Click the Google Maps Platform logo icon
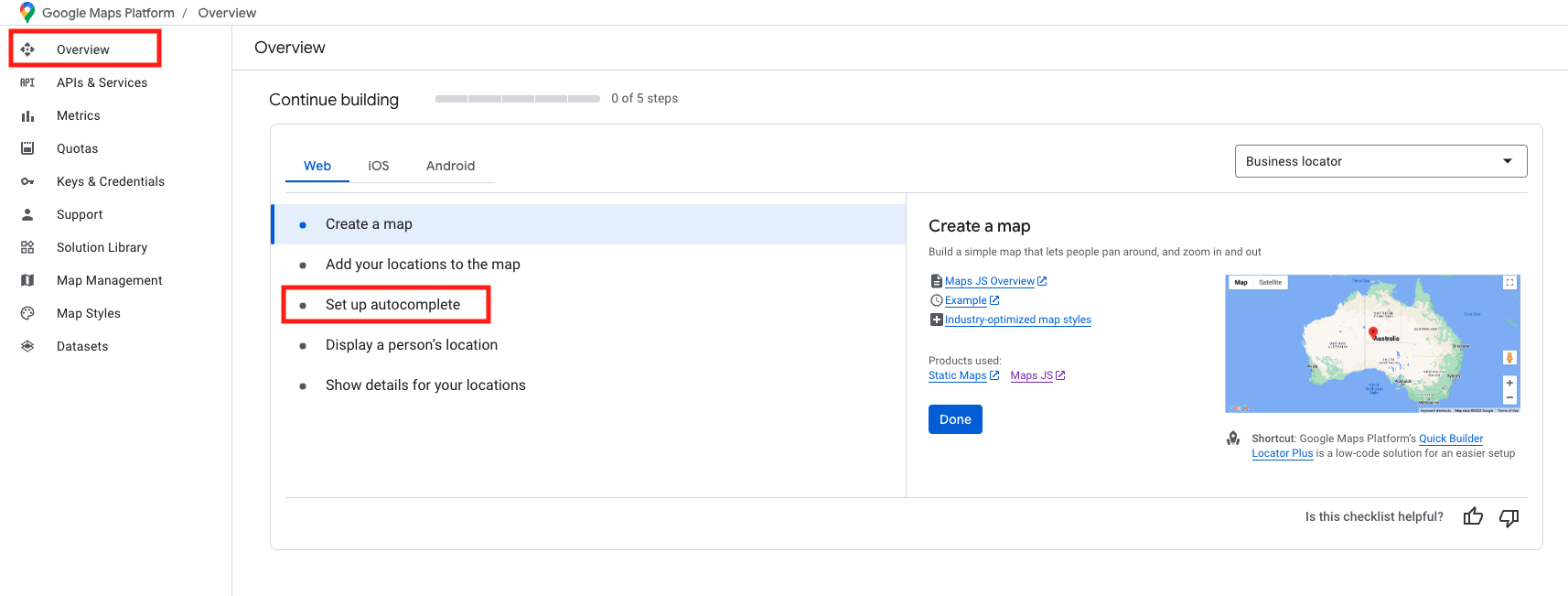The image size is (1568, 596). point(27,12)
